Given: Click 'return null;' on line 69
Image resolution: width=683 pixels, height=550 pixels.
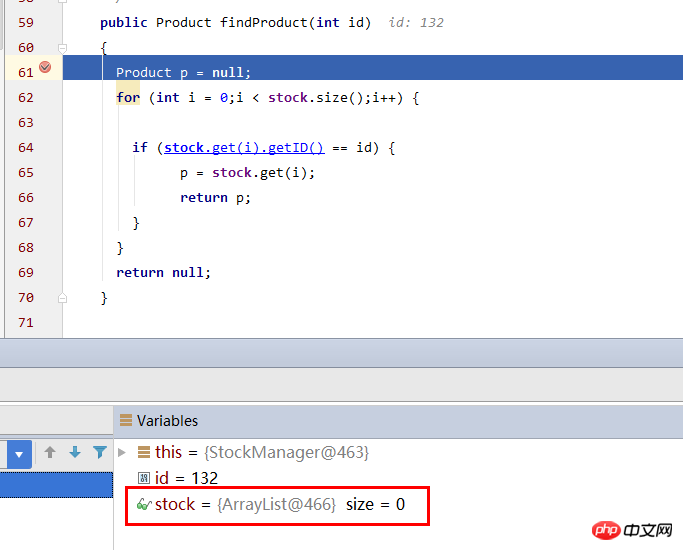Looking at the screenshot, I should (x=163, y=273).
